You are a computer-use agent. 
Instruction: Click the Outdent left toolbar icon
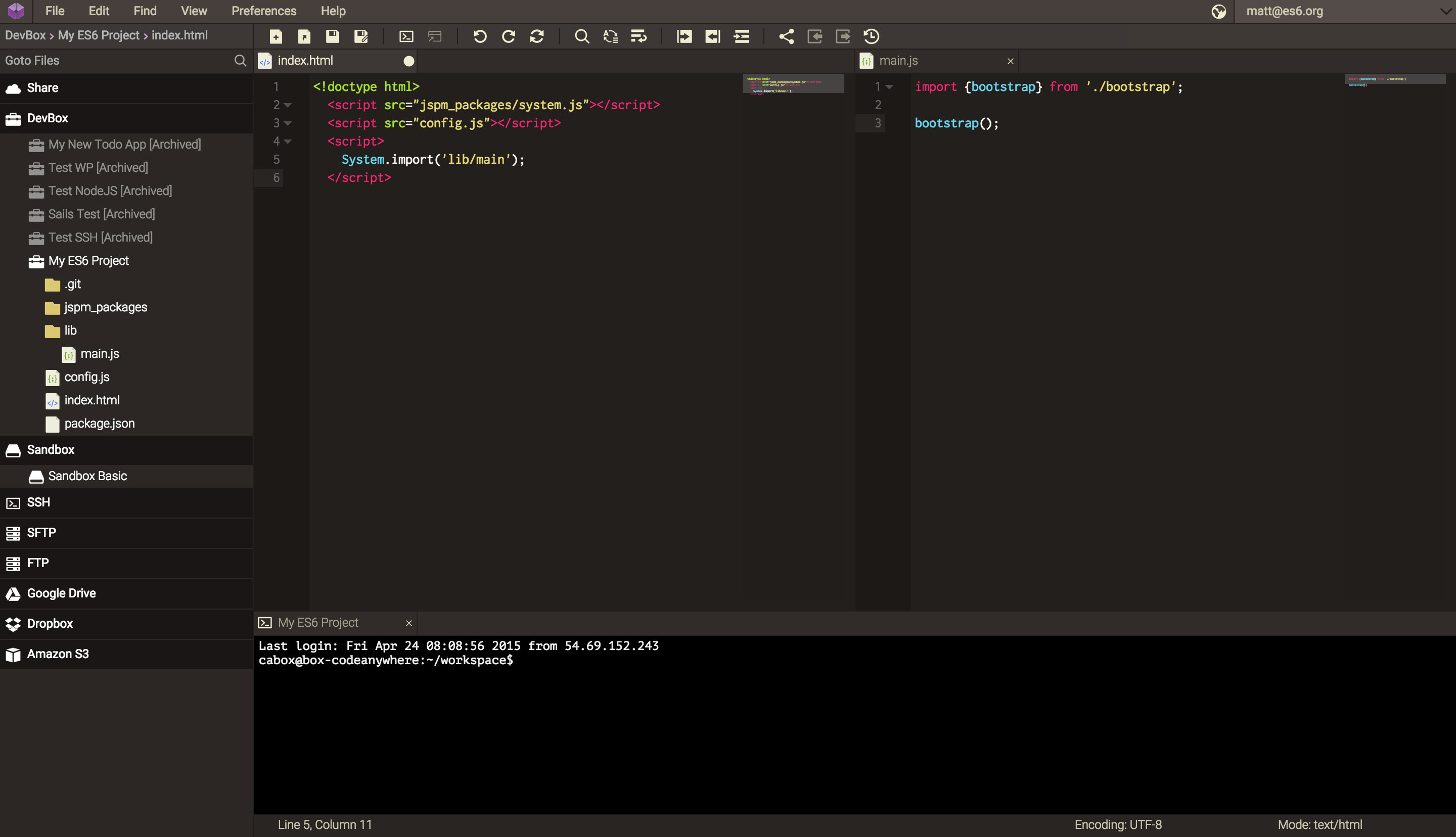click(713, 37)
